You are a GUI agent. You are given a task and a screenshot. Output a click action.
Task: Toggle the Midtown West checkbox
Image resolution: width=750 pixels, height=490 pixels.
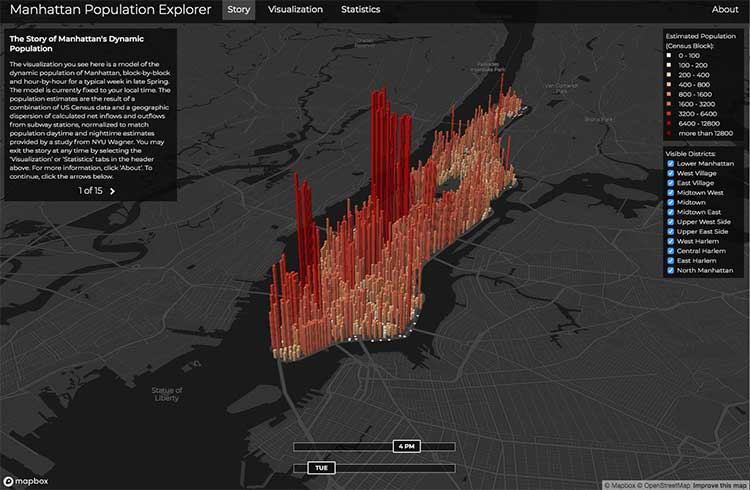(671, 193)
